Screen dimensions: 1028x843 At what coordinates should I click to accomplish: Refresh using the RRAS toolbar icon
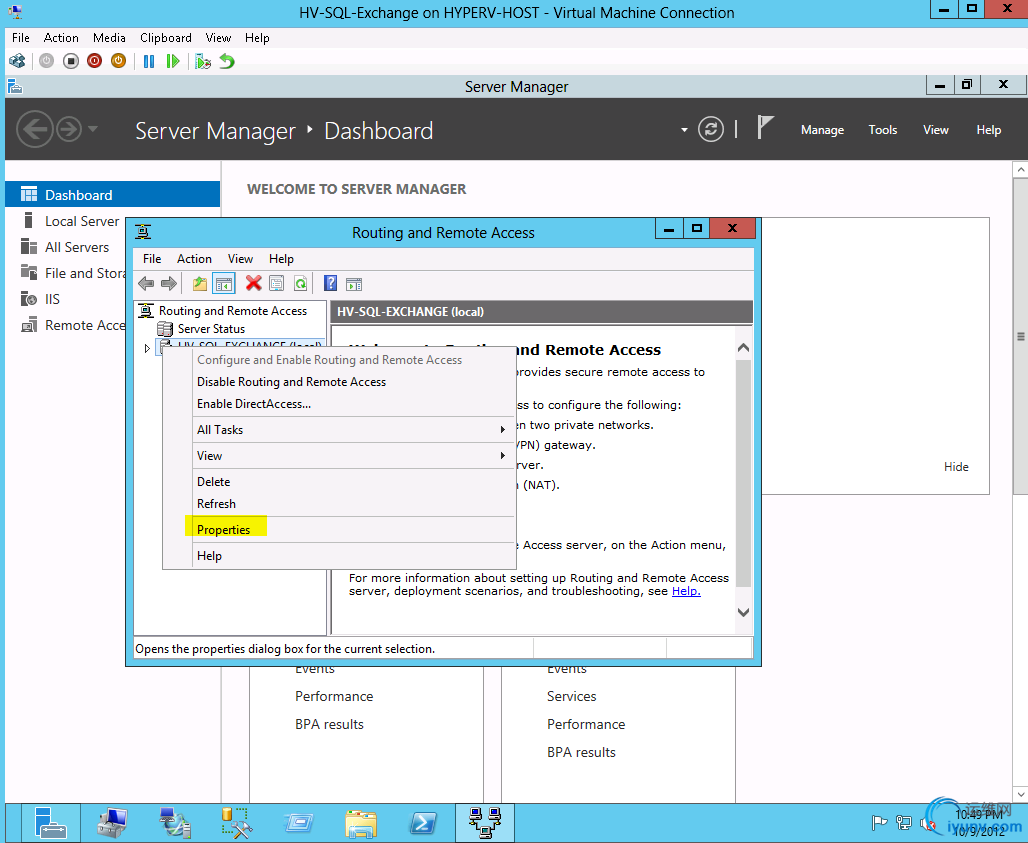coord(300,284)
